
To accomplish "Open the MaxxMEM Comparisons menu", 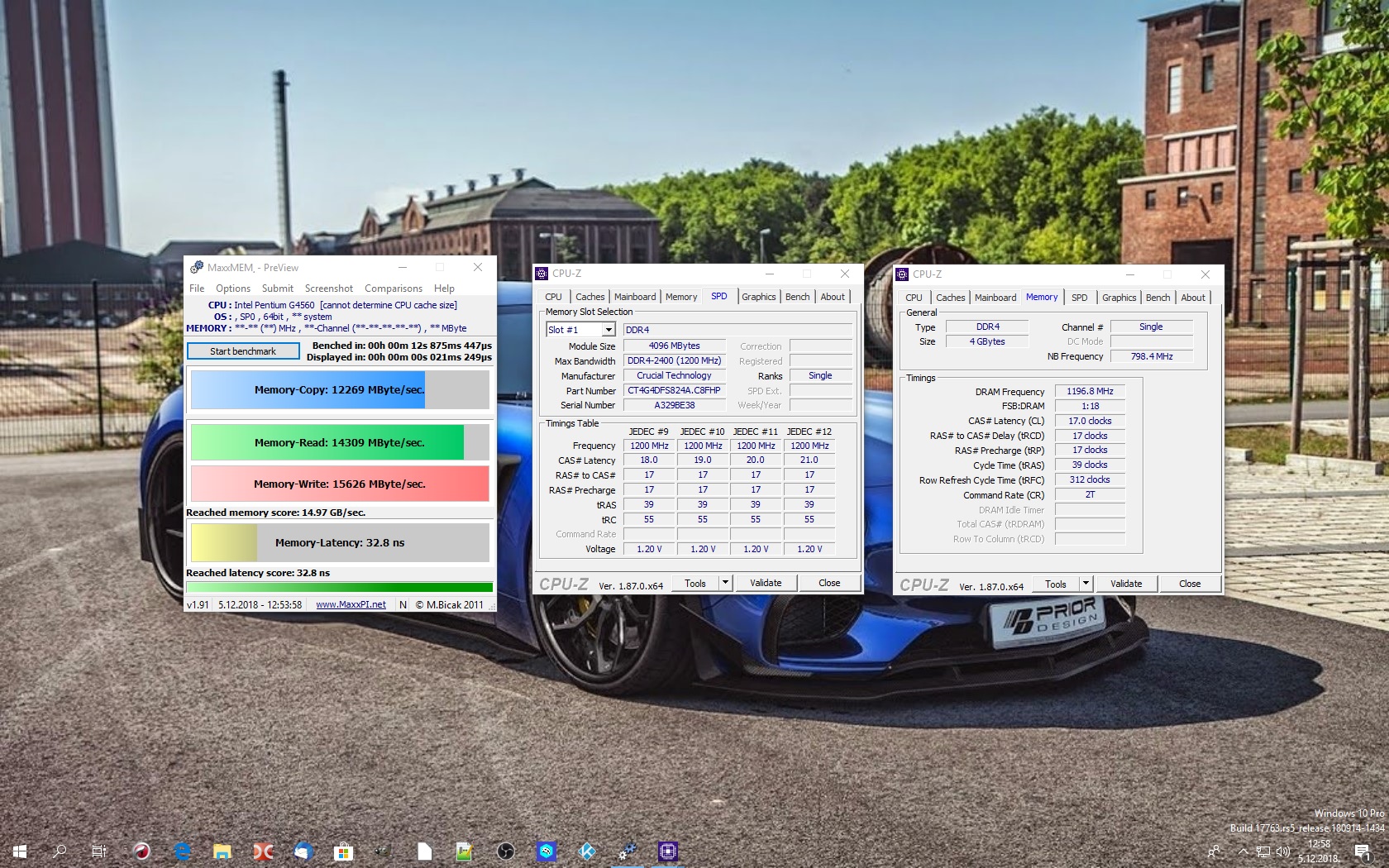I will click(394, 289).
